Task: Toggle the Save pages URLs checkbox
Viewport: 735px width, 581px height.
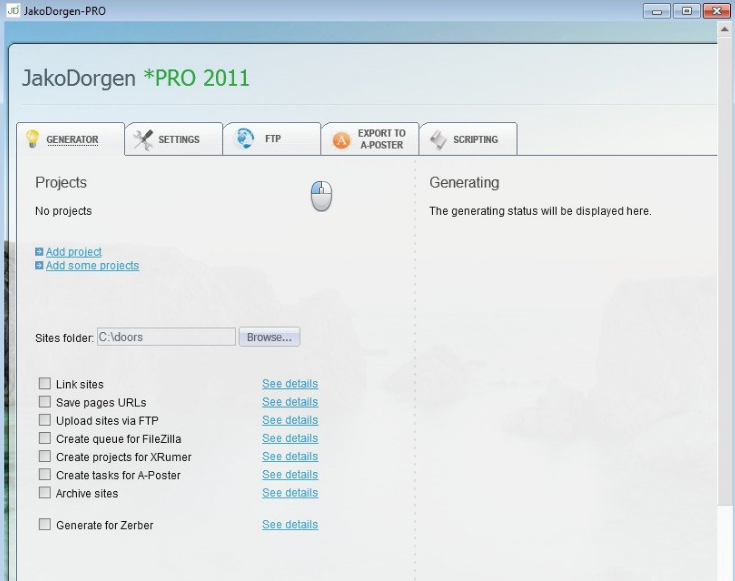Action: (x=45, y=402)
